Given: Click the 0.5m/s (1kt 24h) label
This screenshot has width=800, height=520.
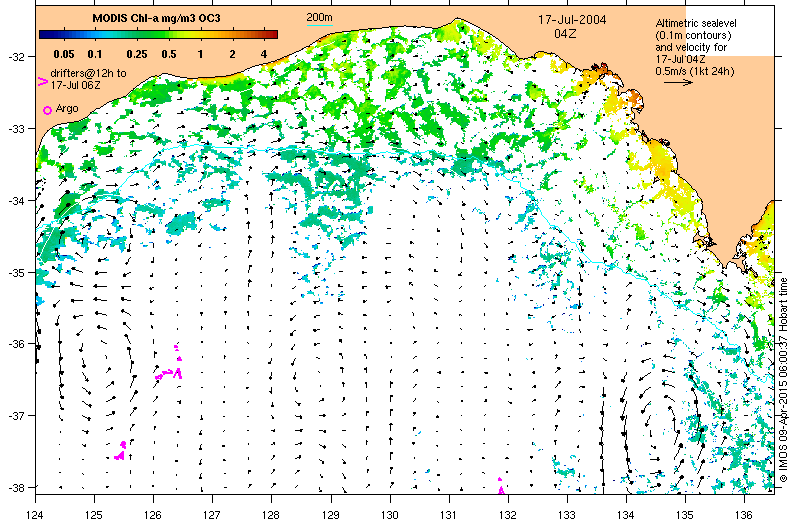Looking at the screenshot, I should click(x=695, y=71).
